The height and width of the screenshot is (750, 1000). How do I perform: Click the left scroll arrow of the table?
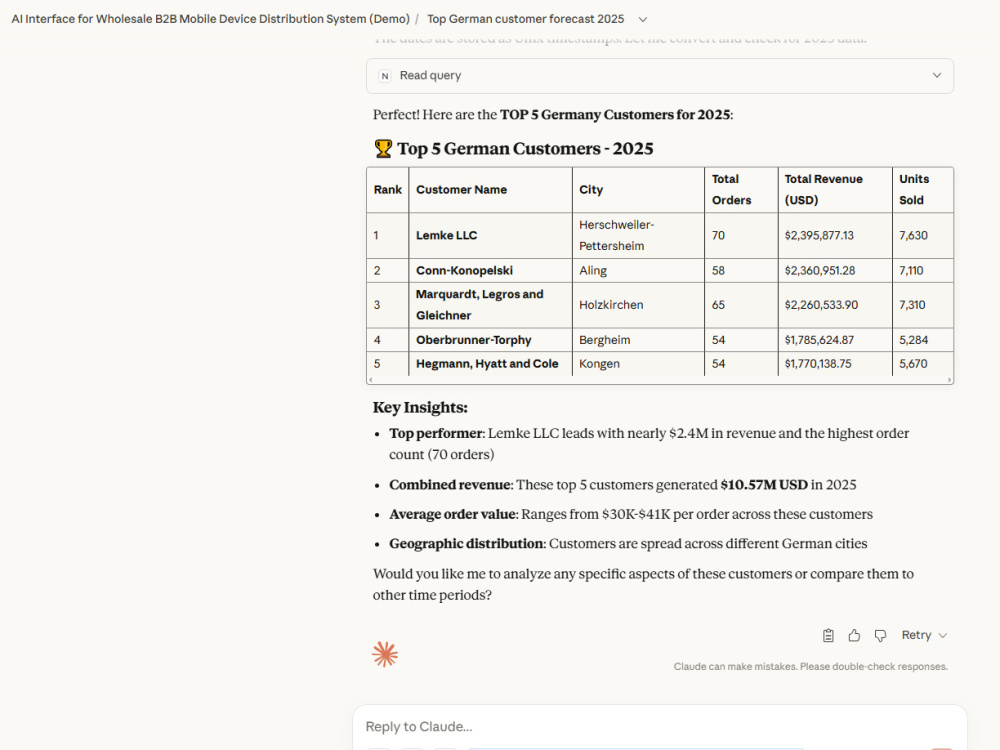tap(371, 379)
